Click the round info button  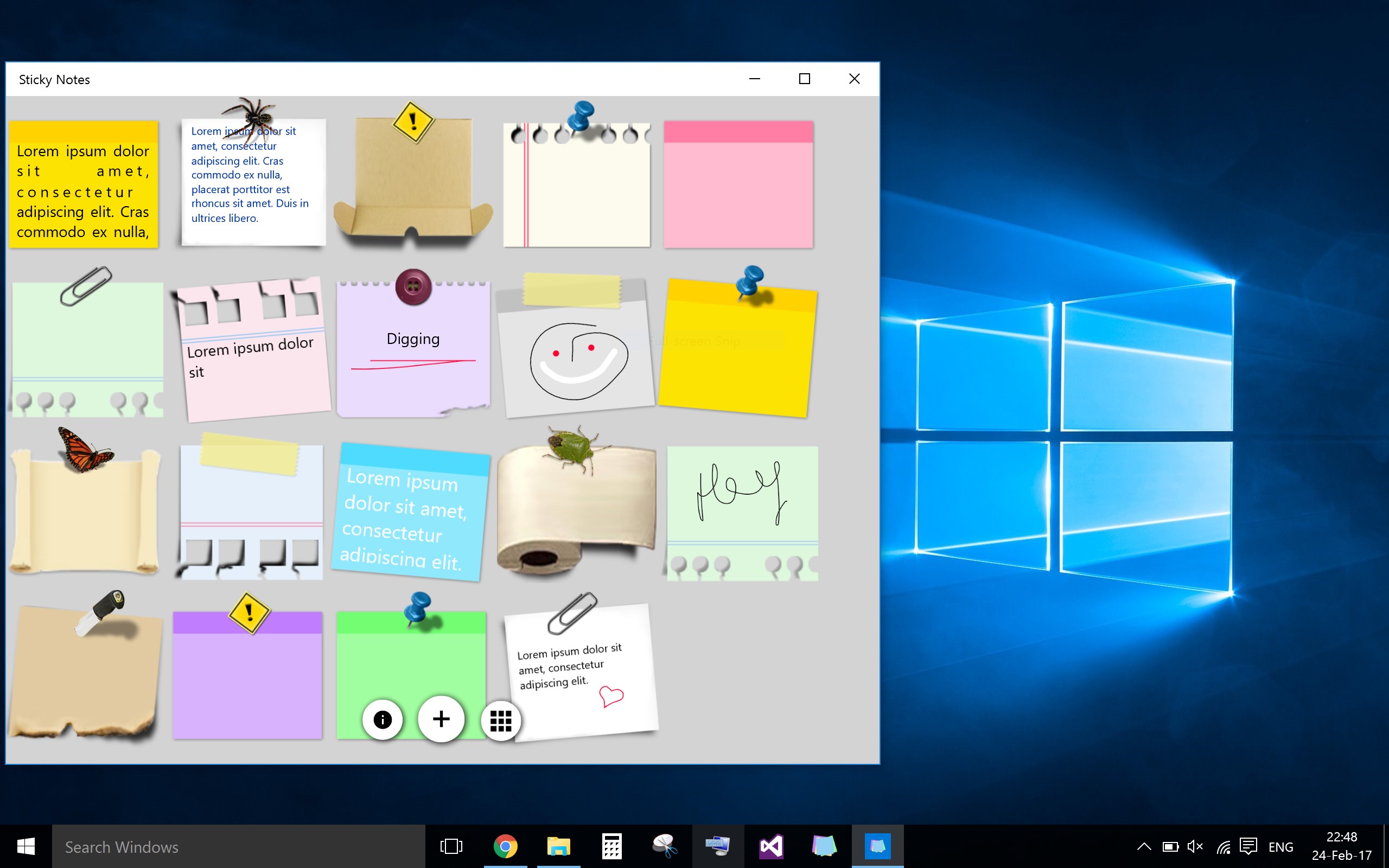(x=383, y=719)
